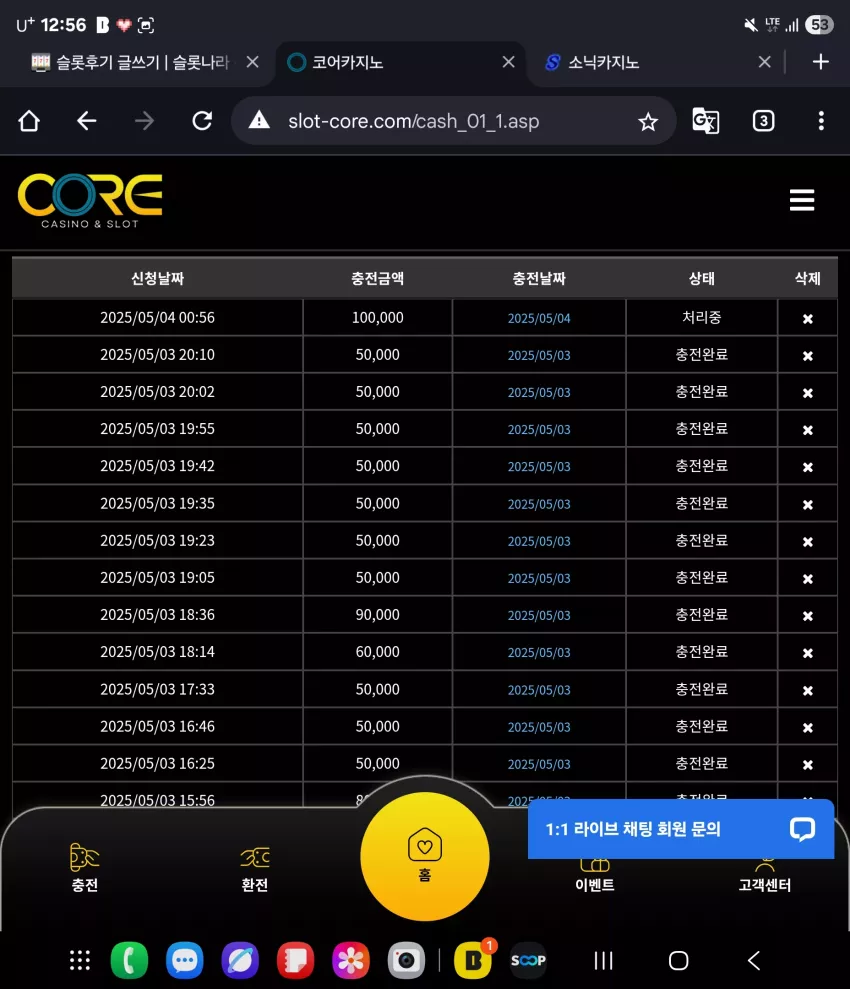
Task: Close the 코어카지노 tab
Action: [x=508, y=62]
